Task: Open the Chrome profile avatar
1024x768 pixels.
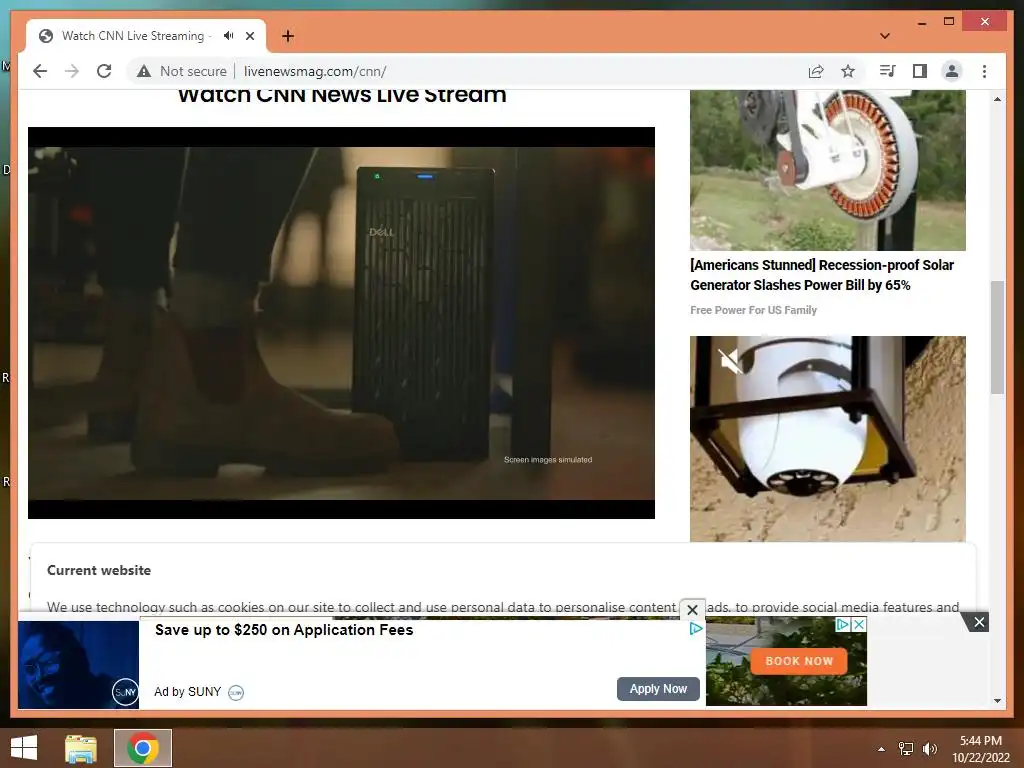Action: 952,71
